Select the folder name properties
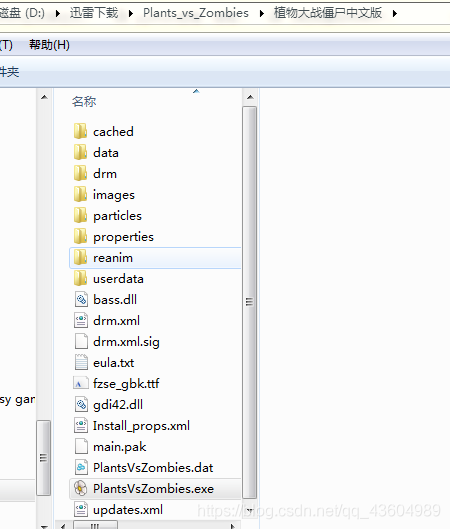The width and height of the screenshot is (450, 529). [123, 237]
